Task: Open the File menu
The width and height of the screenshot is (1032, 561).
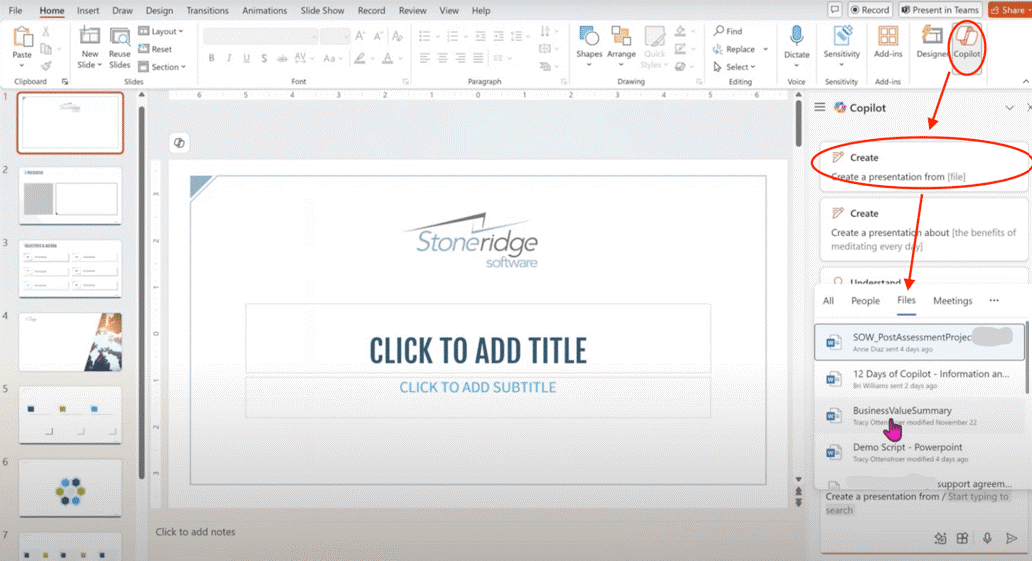Action: click(x=15, y=11)
